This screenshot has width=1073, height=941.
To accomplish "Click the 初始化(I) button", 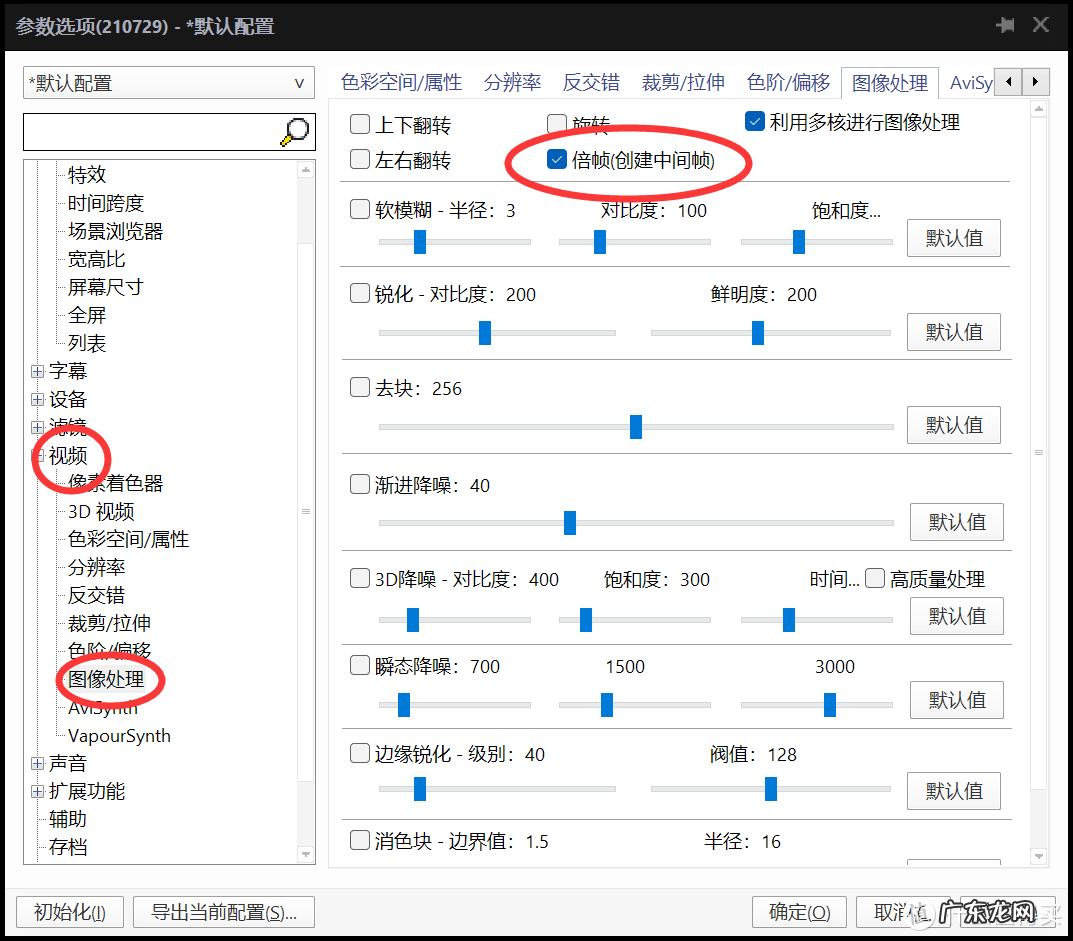I will point(69,912).
